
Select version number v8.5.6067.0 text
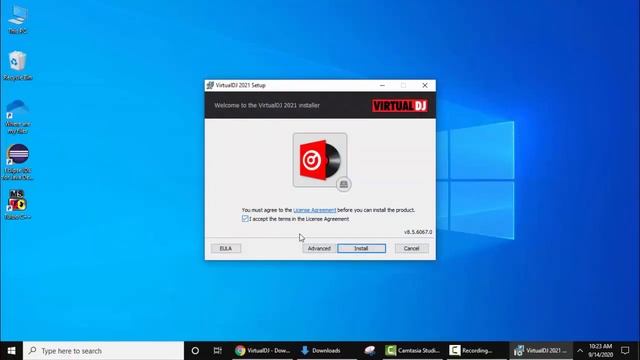click(x=418, y=232)
